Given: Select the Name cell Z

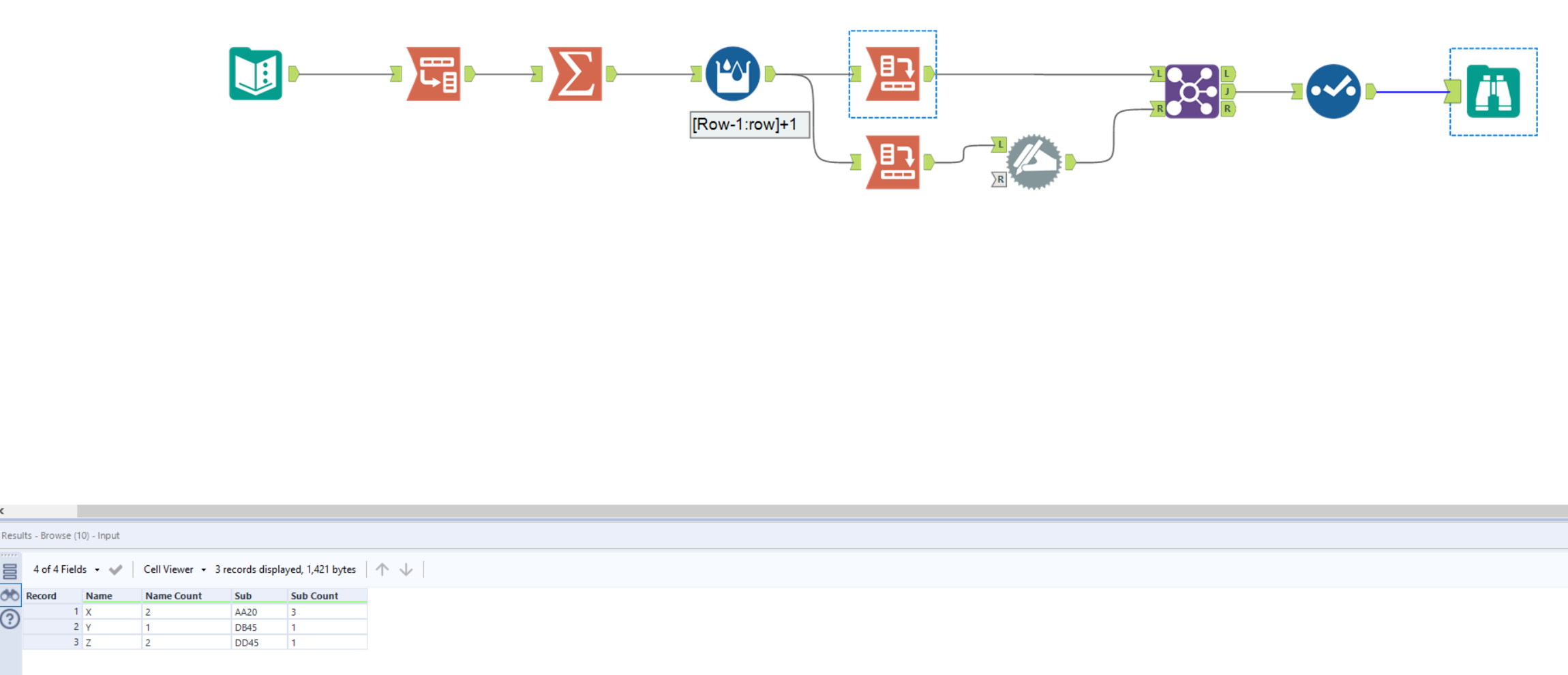Looking at the screenshot, I should [112, 642].
